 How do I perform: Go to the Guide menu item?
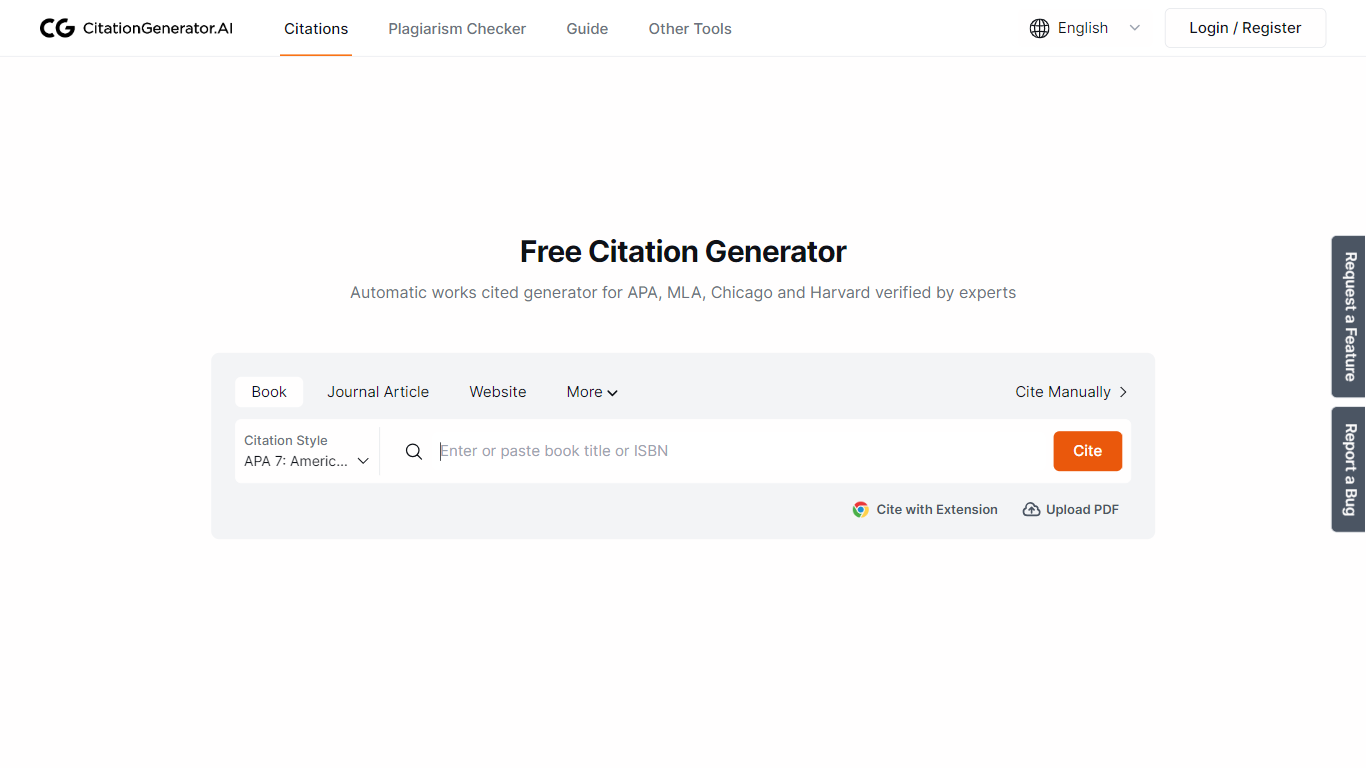(587, 29)
